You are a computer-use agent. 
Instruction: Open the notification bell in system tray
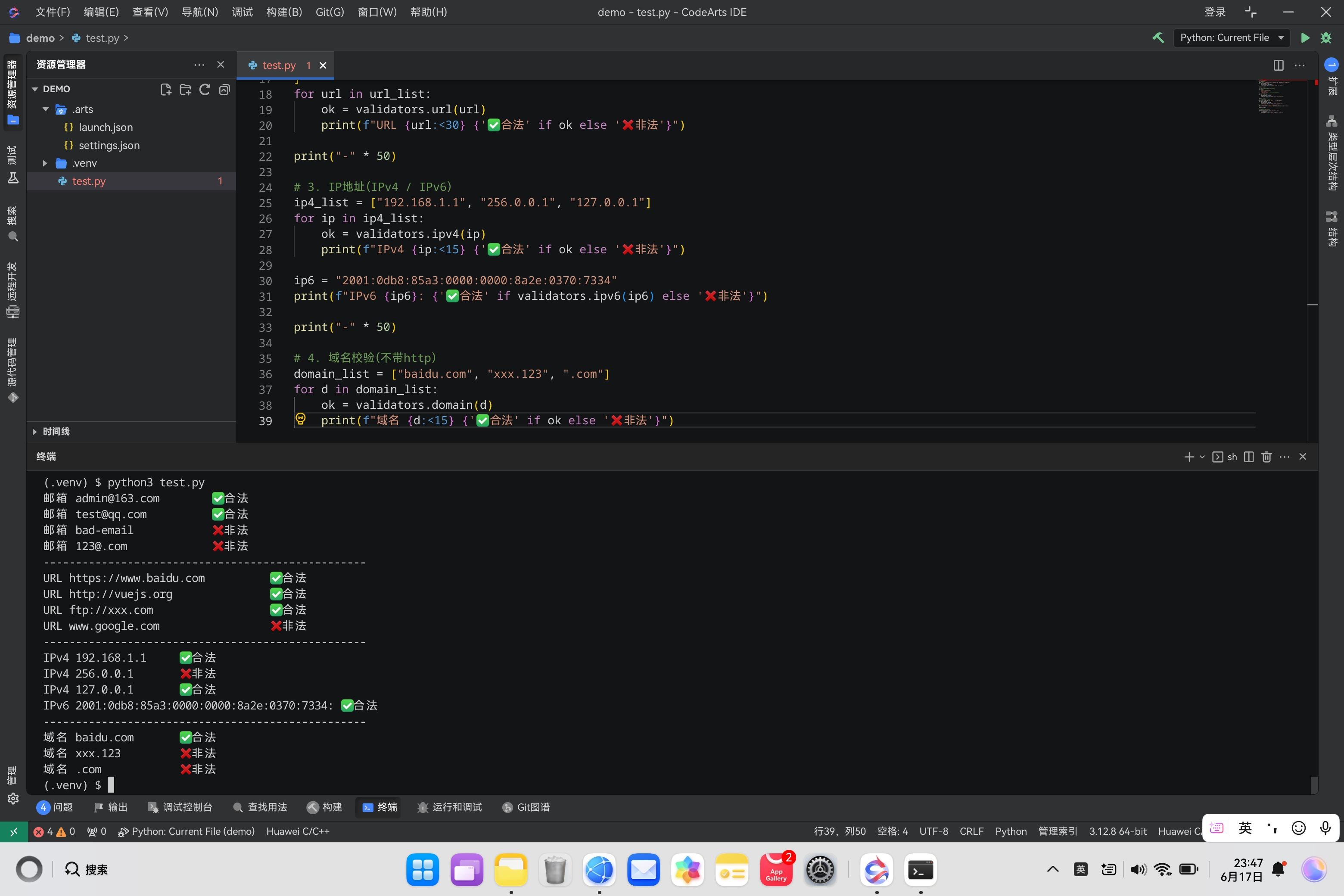[1279, 869]
